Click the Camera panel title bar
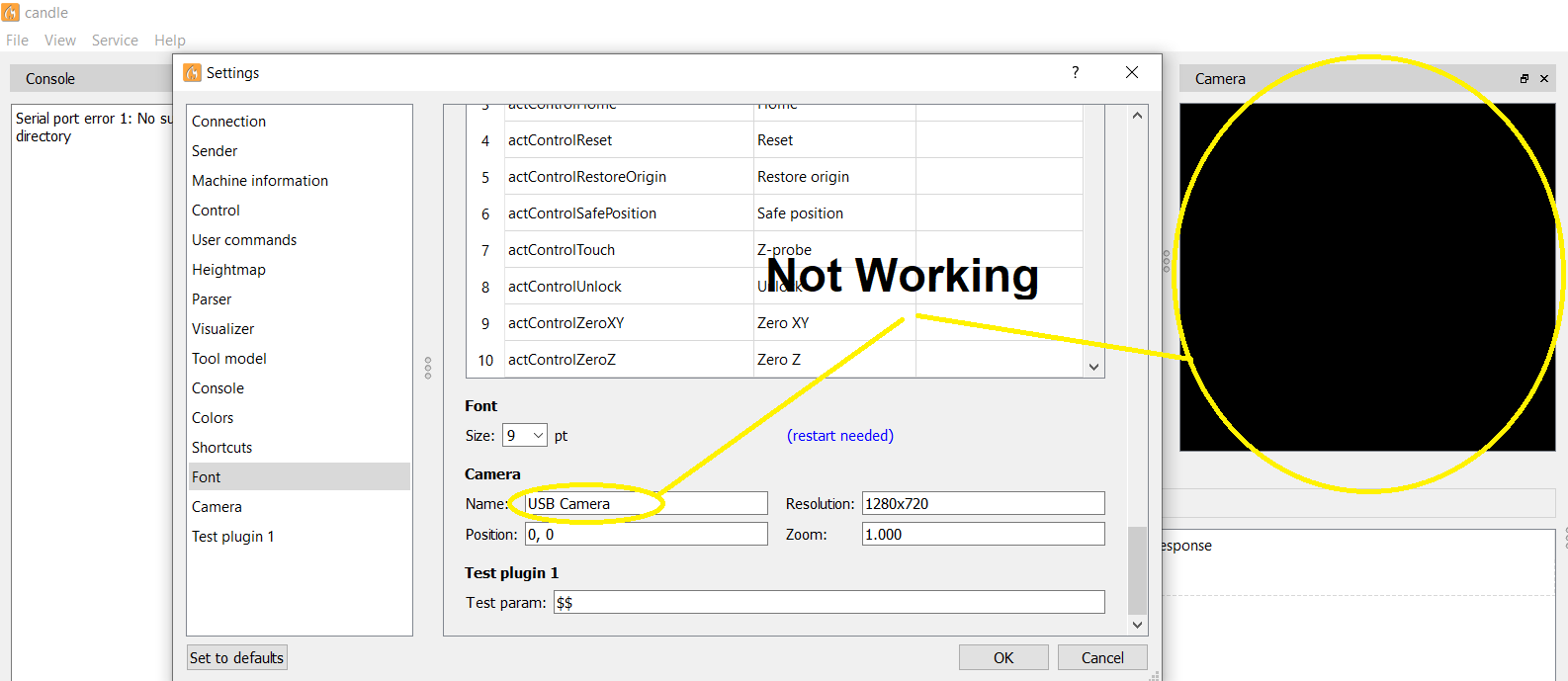Viewport: 1568px width, 681px height. point(1366,79)
